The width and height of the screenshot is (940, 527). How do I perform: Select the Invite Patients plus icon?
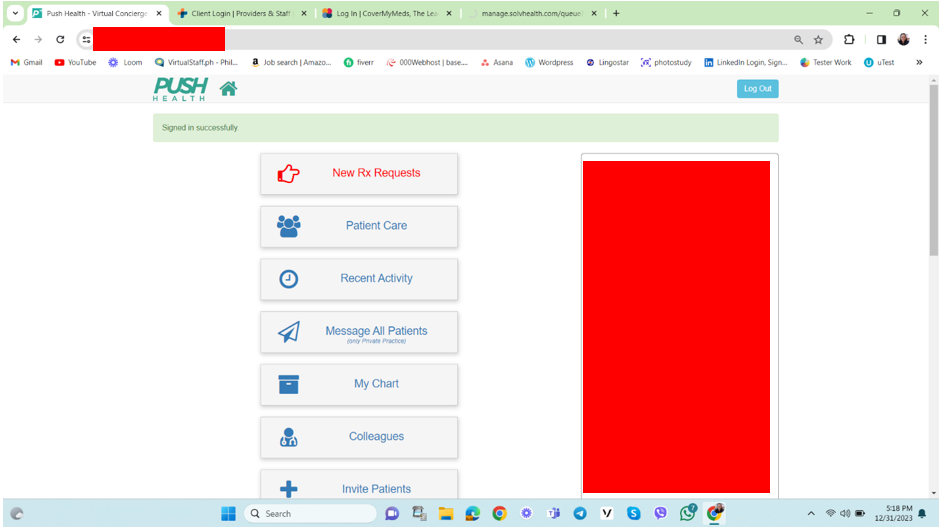(x=288, y=489)
